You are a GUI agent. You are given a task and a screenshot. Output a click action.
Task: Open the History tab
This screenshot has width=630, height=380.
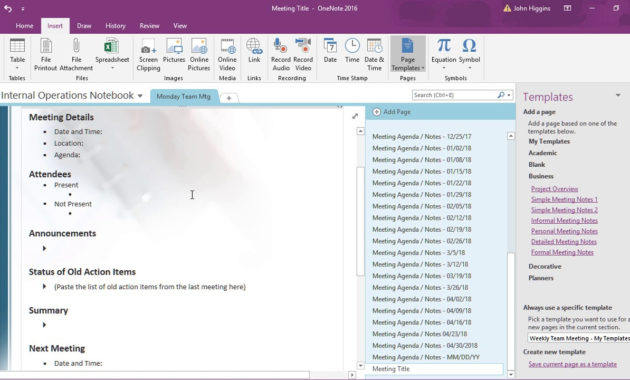tap(115, 26)
